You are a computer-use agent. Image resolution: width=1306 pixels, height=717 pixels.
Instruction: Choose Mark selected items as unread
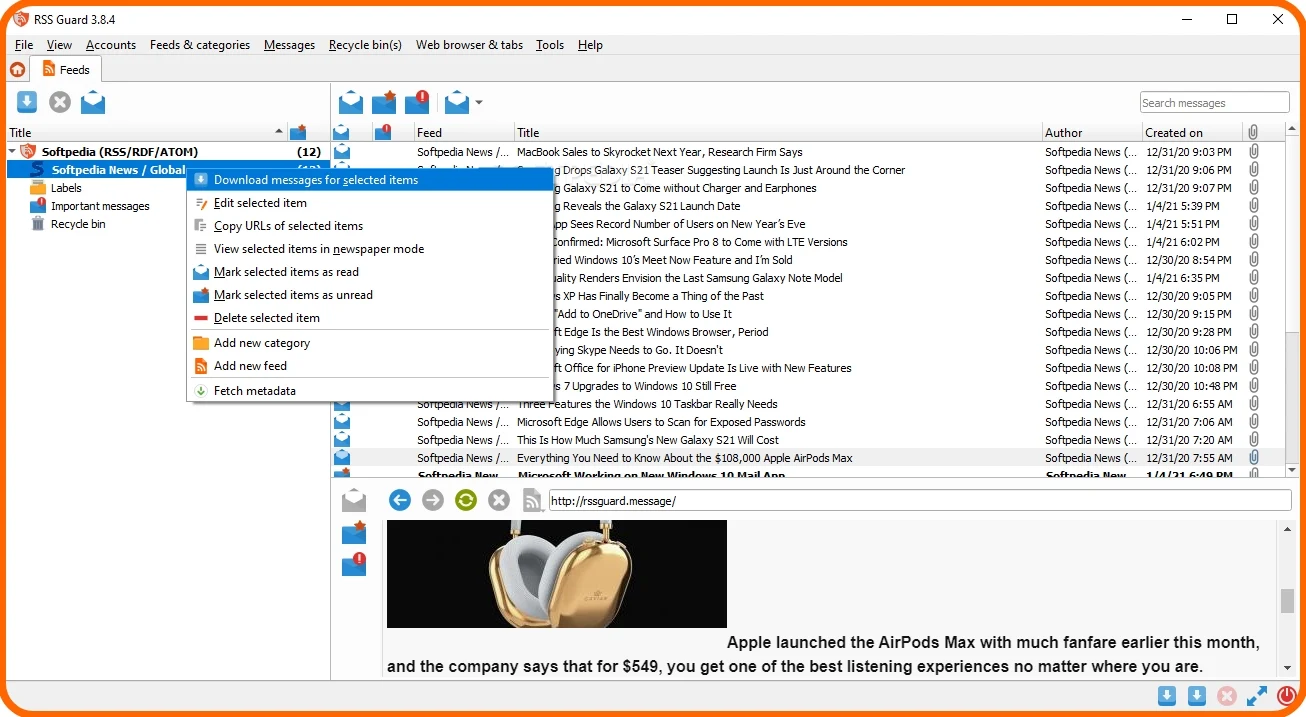click(371, 295)
